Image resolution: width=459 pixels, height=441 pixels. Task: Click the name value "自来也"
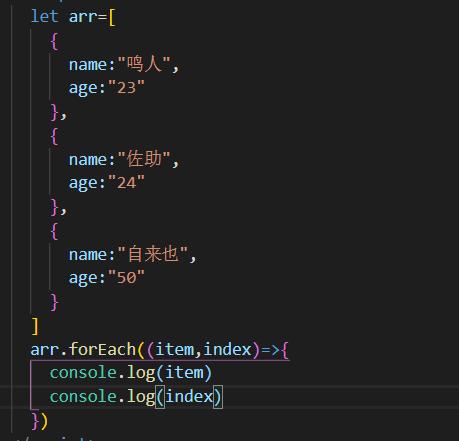point(153,254)
